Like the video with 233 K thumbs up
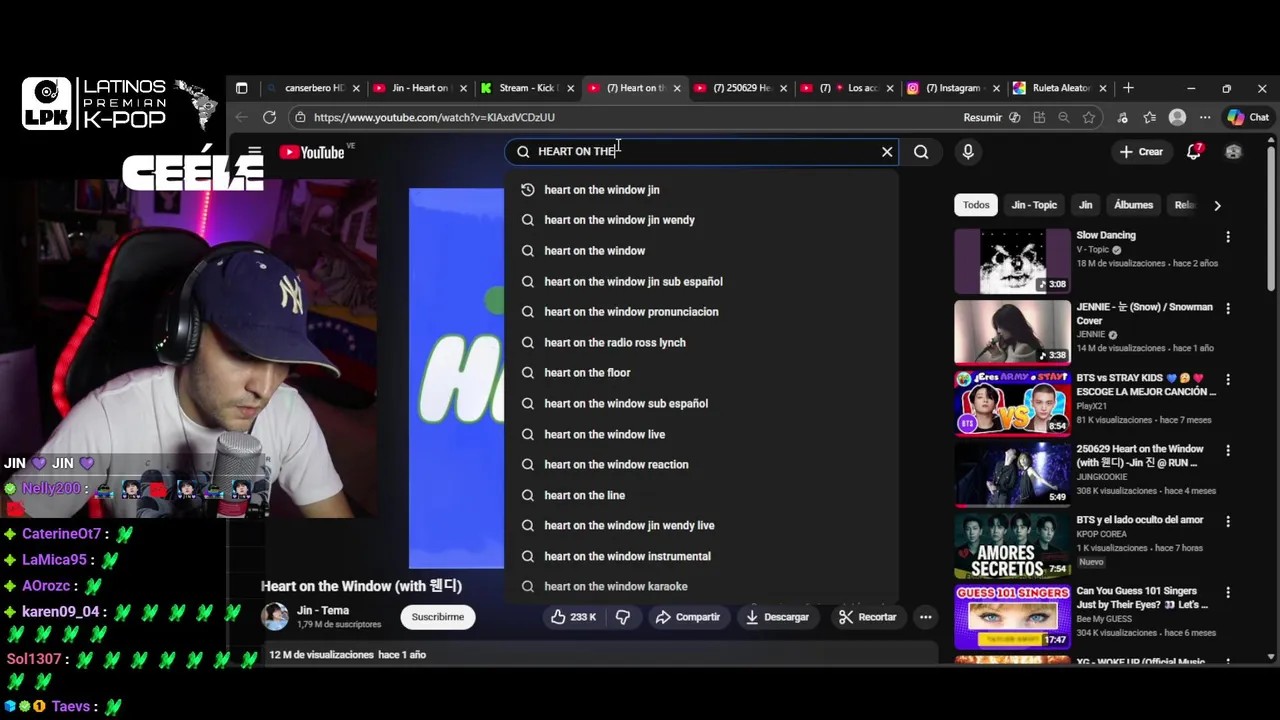 click(573, 617)
